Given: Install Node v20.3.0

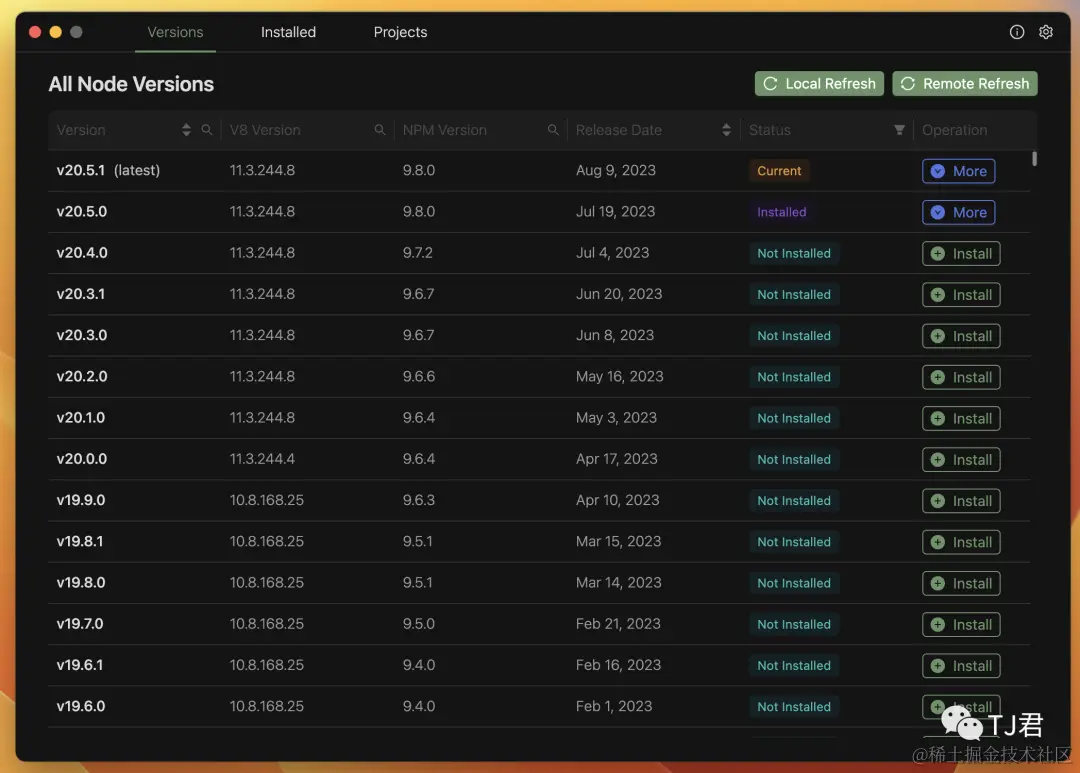Looking at the screenshot, I should [961, 336].
